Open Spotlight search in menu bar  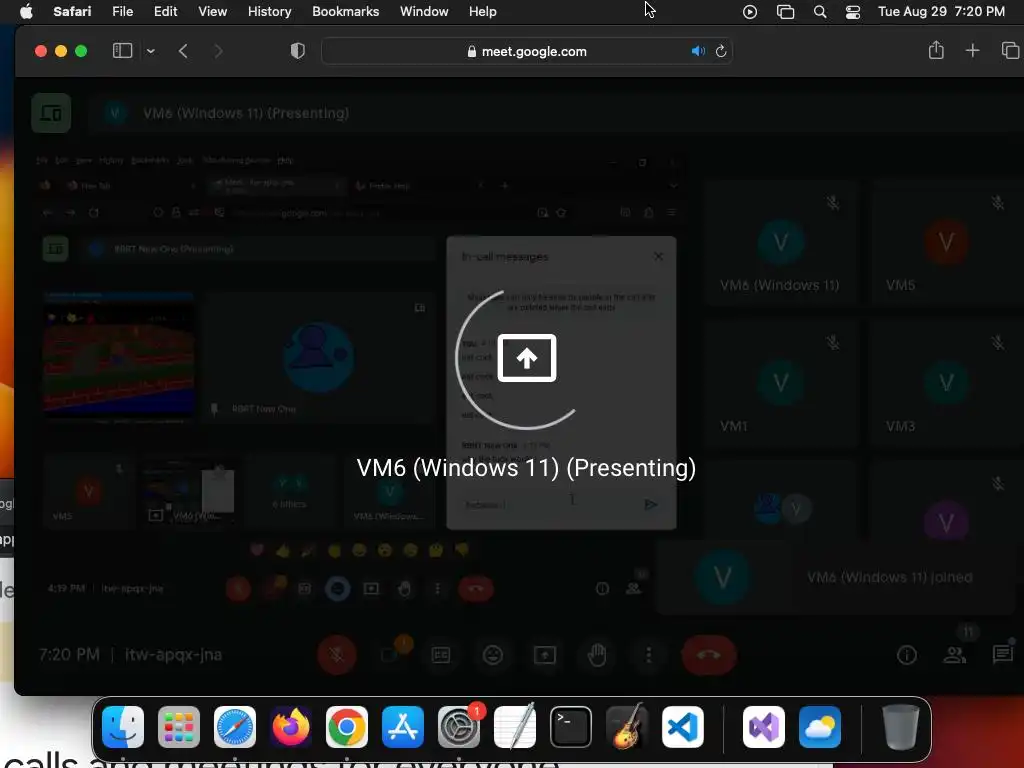820,12
